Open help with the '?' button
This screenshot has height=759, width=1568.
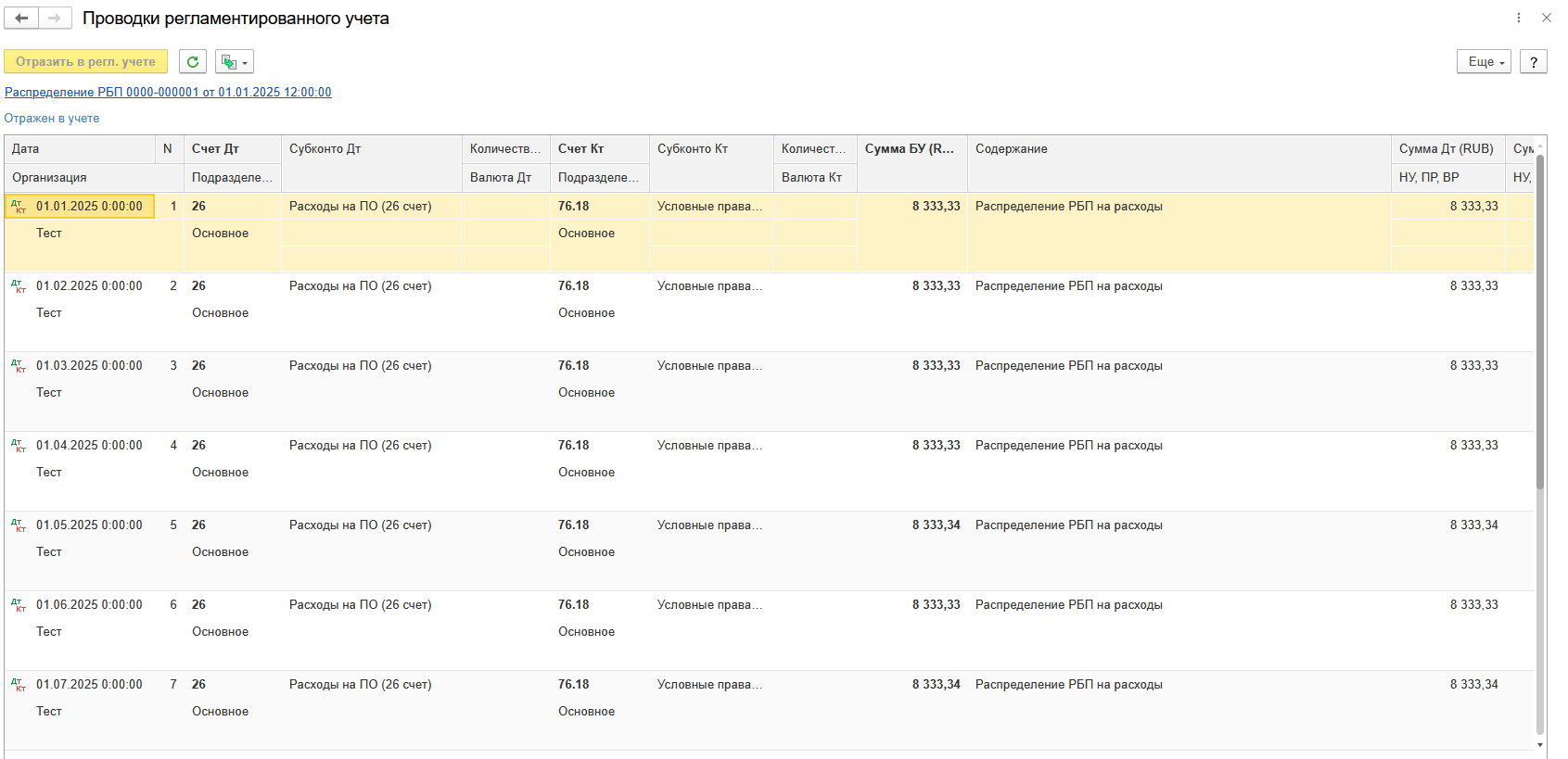[1534, 61]
